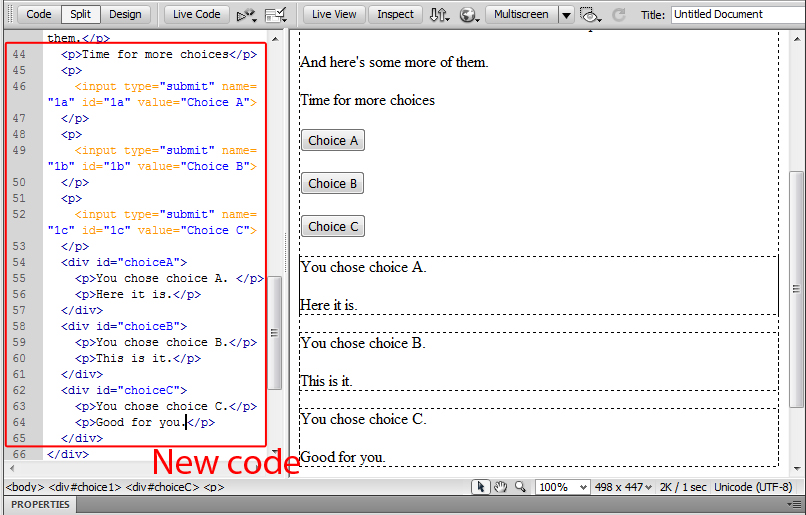Click the Choice B button in Design view
This screenshot has height=515, width=806.
[x=332, y=183]
